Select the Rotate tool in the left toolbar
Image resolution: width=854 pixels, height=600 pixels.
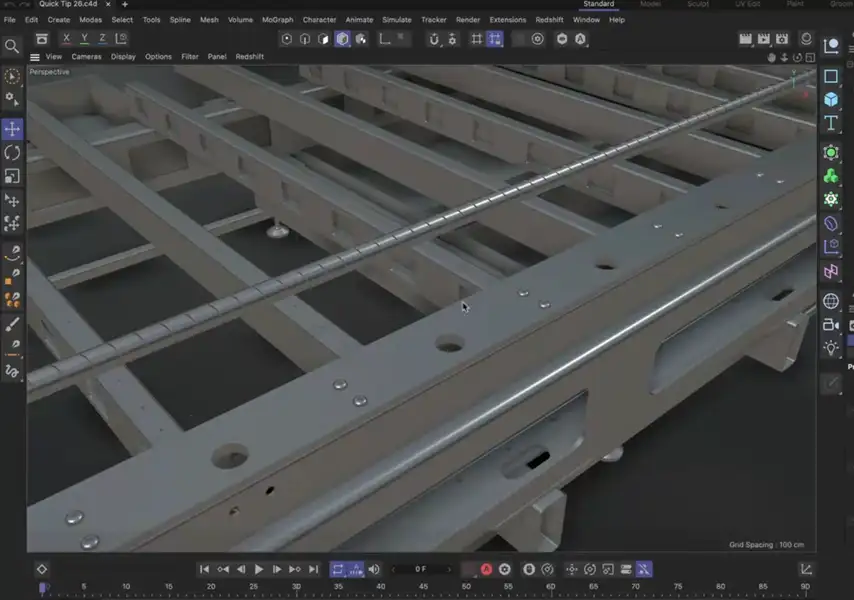click(13, 152)
